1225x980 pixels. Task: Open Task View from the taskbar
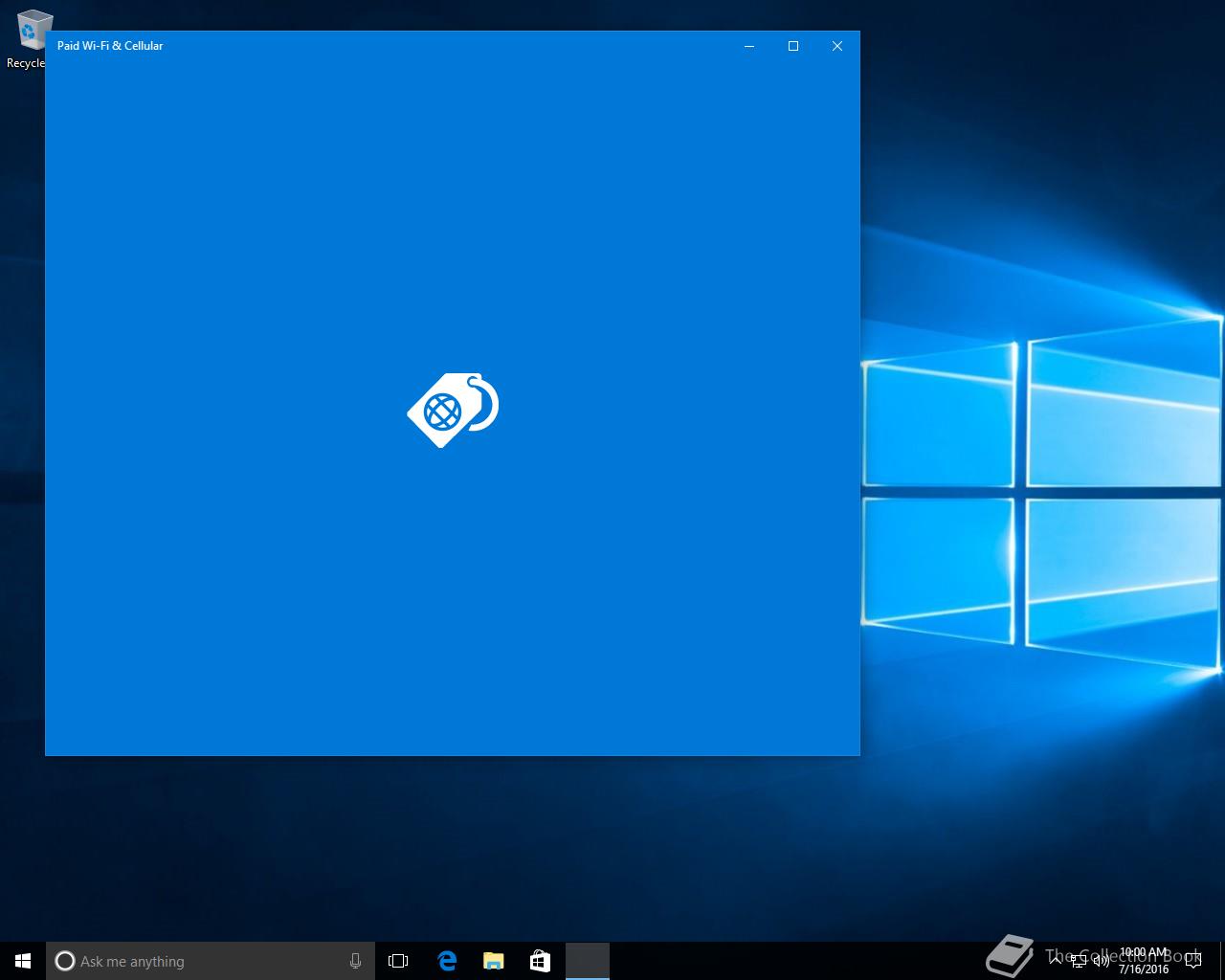click(398, 961)
